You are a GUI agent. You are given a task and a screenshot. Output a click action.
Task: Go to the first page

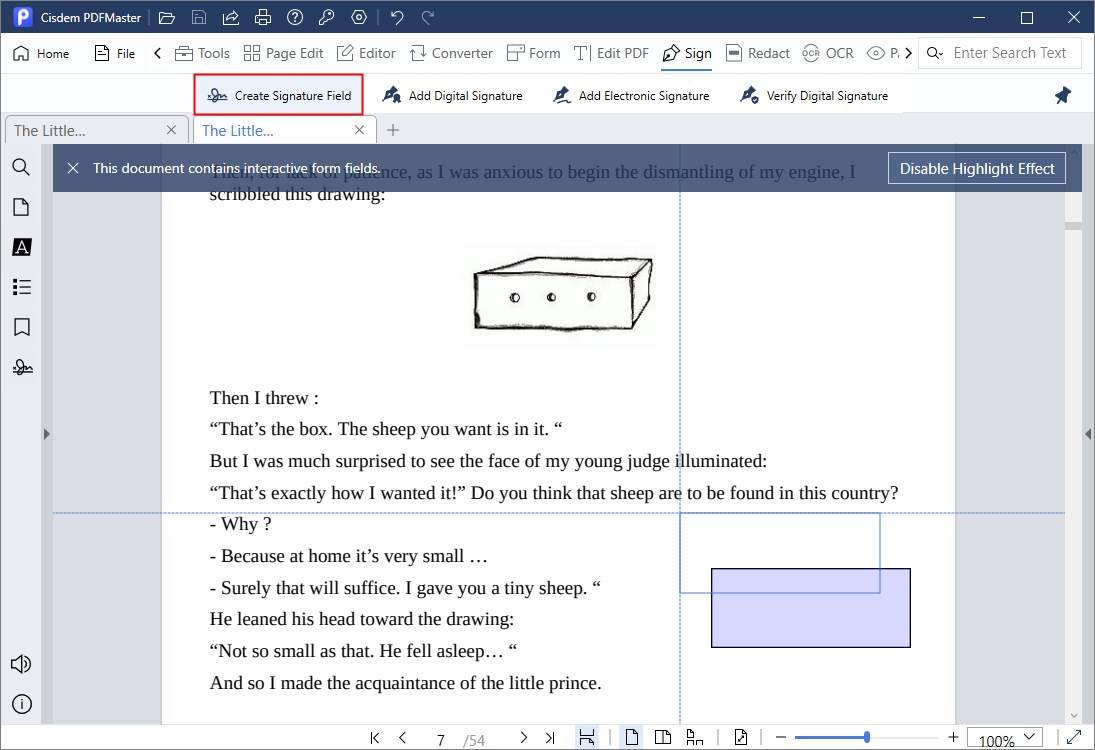375,737
